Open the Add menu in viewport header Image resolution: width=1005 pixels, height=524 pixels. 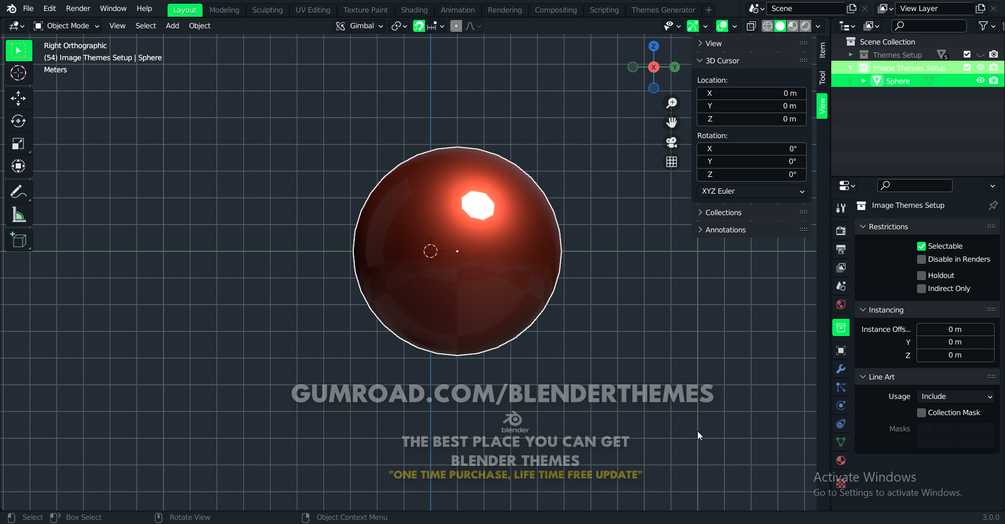point(172,26)
